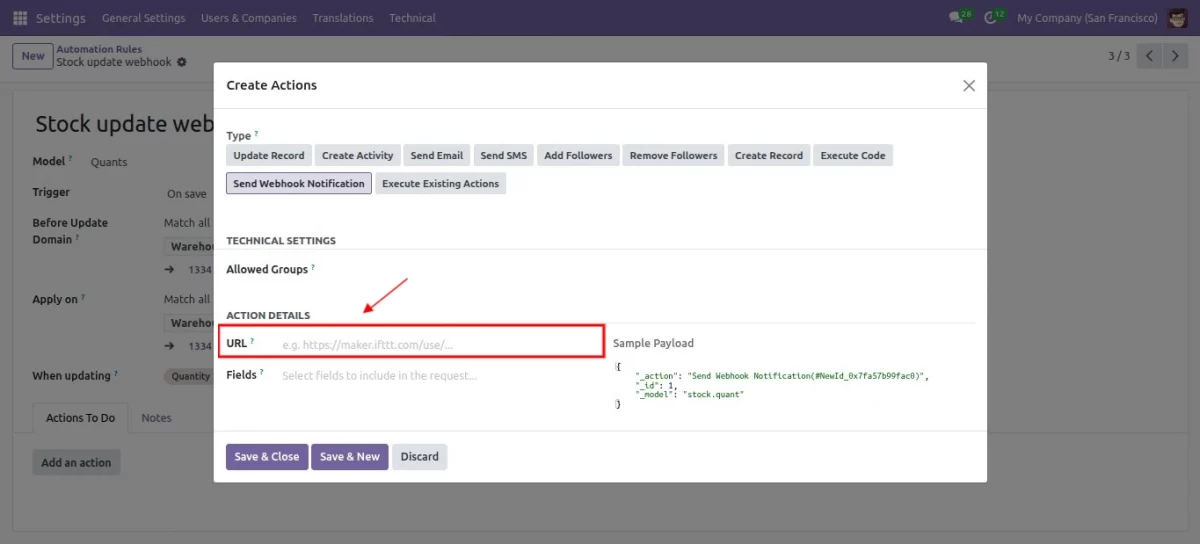1200x544 pixels.
Task: Open the My Company (San Francisco) switcher
Action: (1086, 18)
